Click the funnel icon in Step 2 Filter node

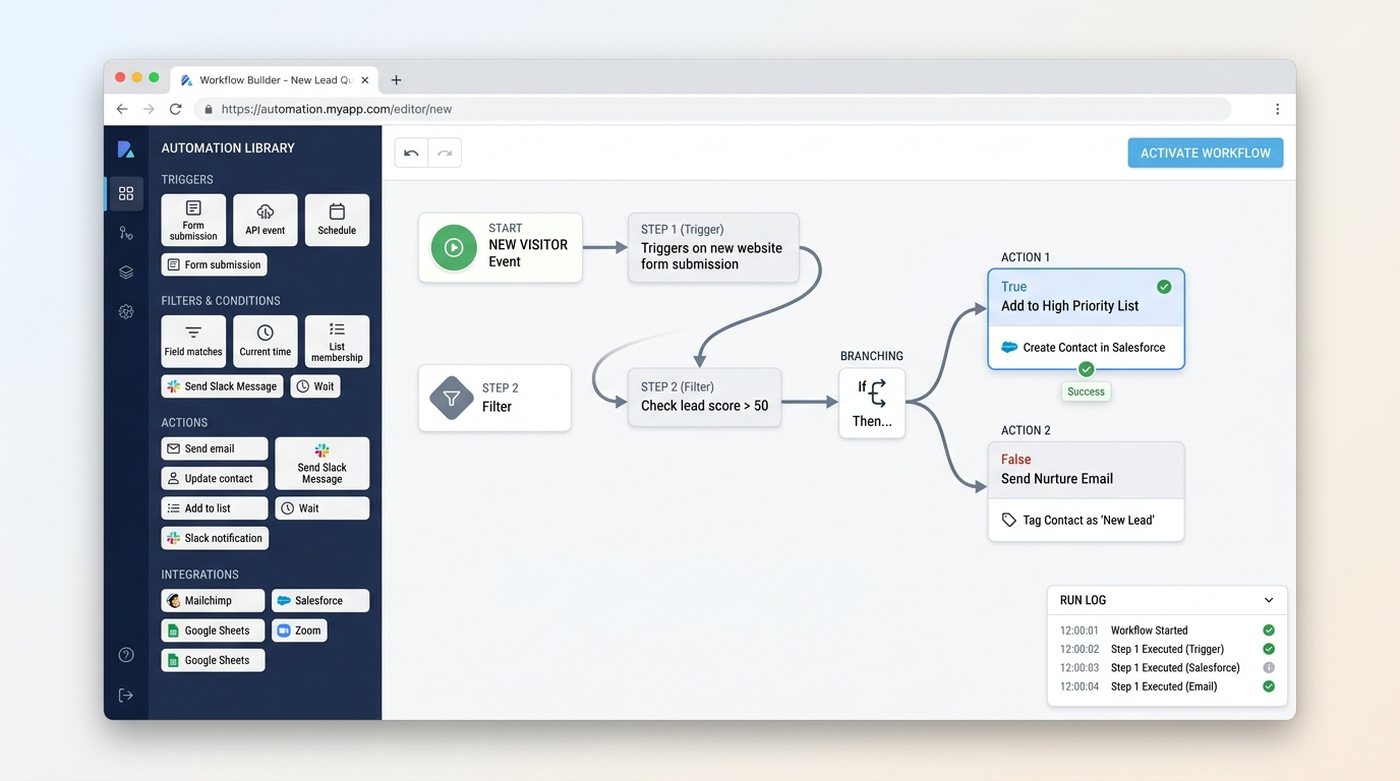click(452, 398)
